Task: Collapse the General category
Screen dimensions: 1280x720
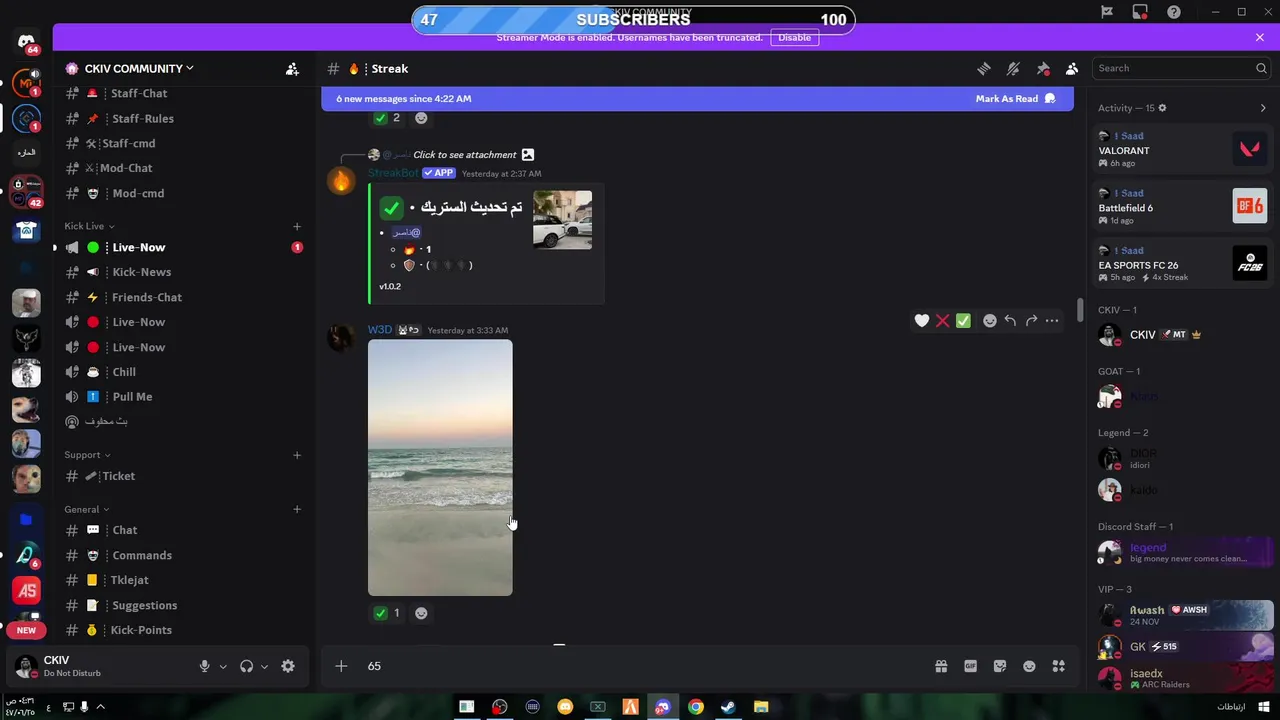Action: [x=87, y=509]
